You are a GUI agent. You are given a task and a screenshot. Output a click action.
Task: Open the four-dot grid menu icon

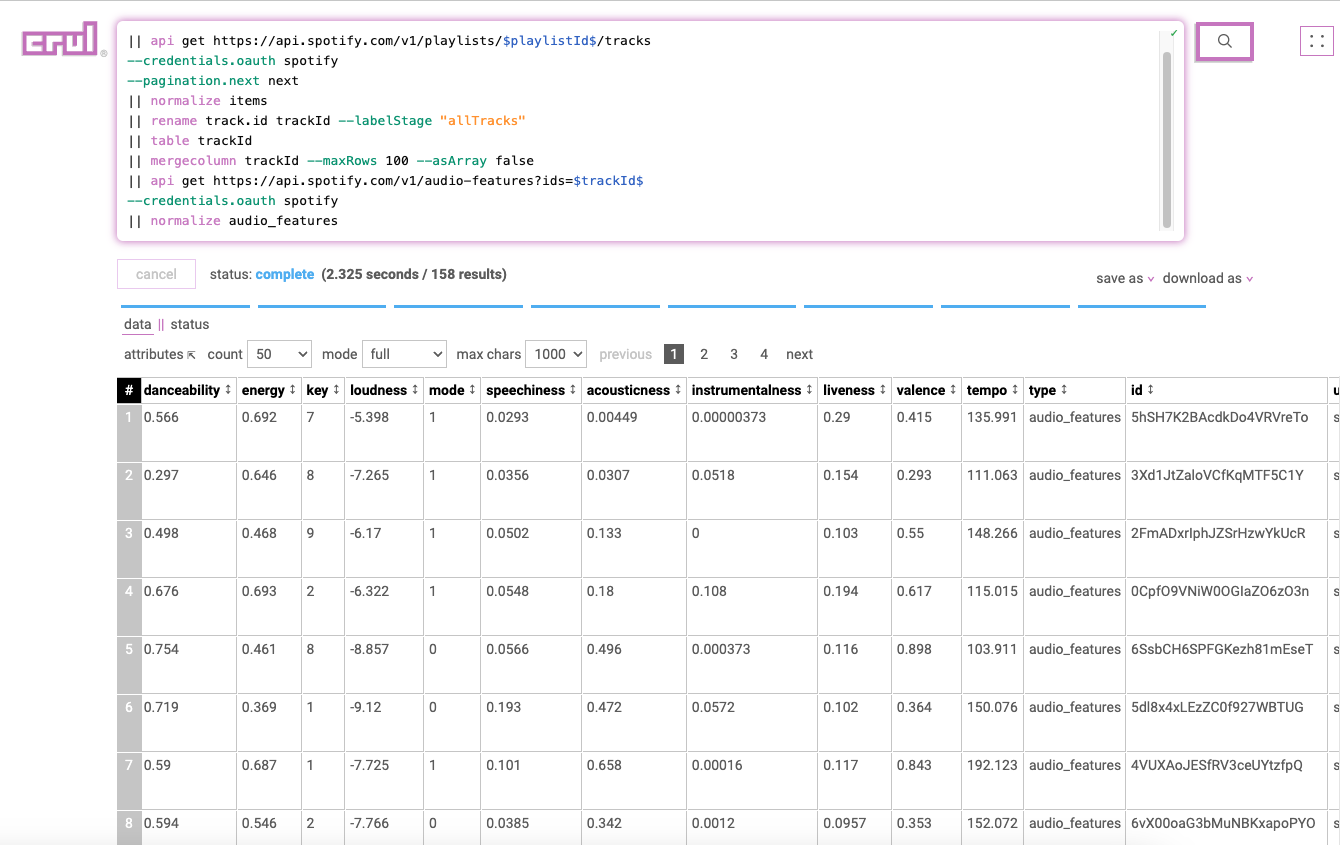pyautogui.click(x=1317, y=41)
